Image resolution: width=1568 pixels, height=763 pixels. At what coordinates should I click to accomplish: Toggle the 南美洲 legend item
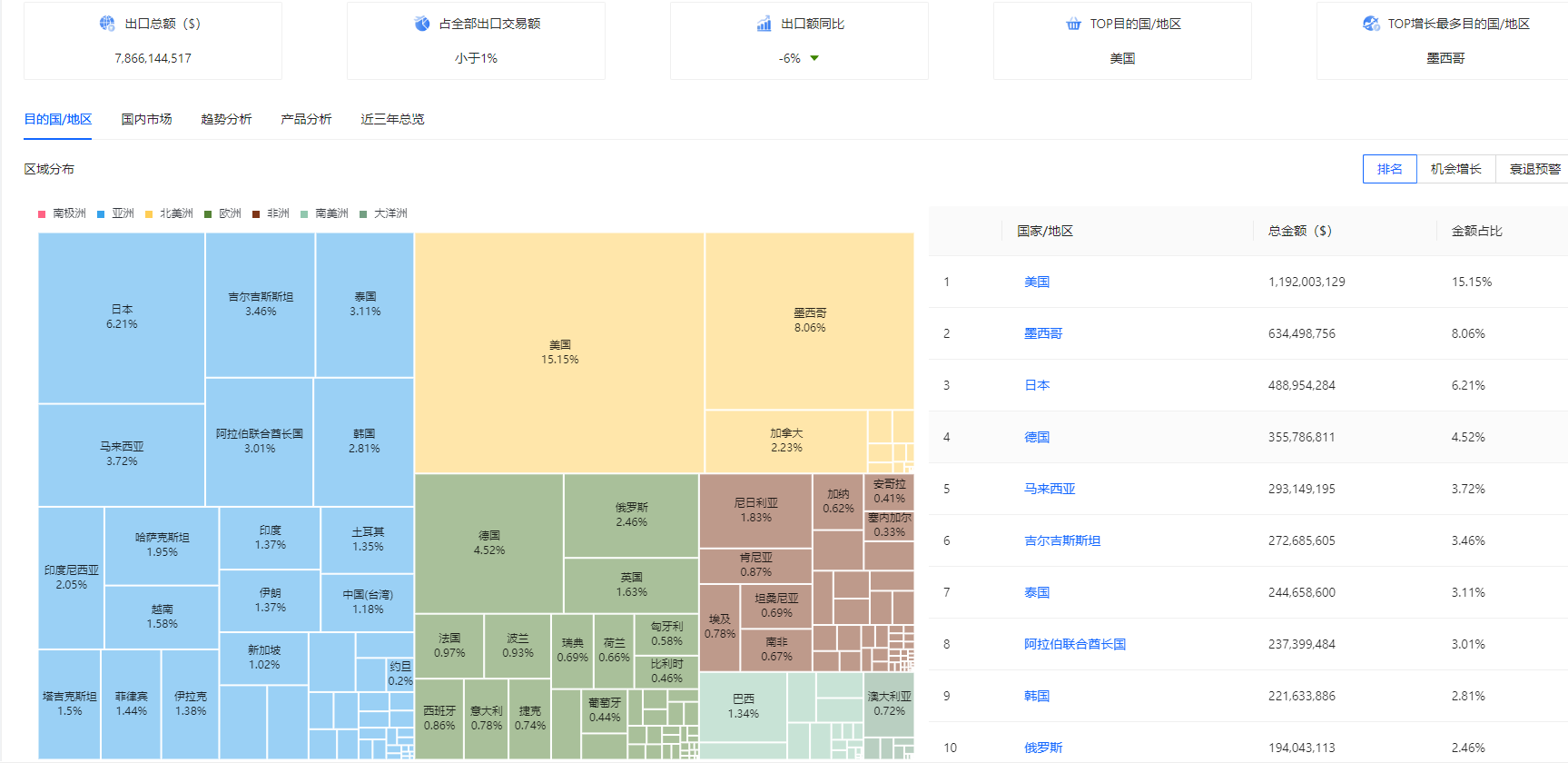click(x=324, y=213)
